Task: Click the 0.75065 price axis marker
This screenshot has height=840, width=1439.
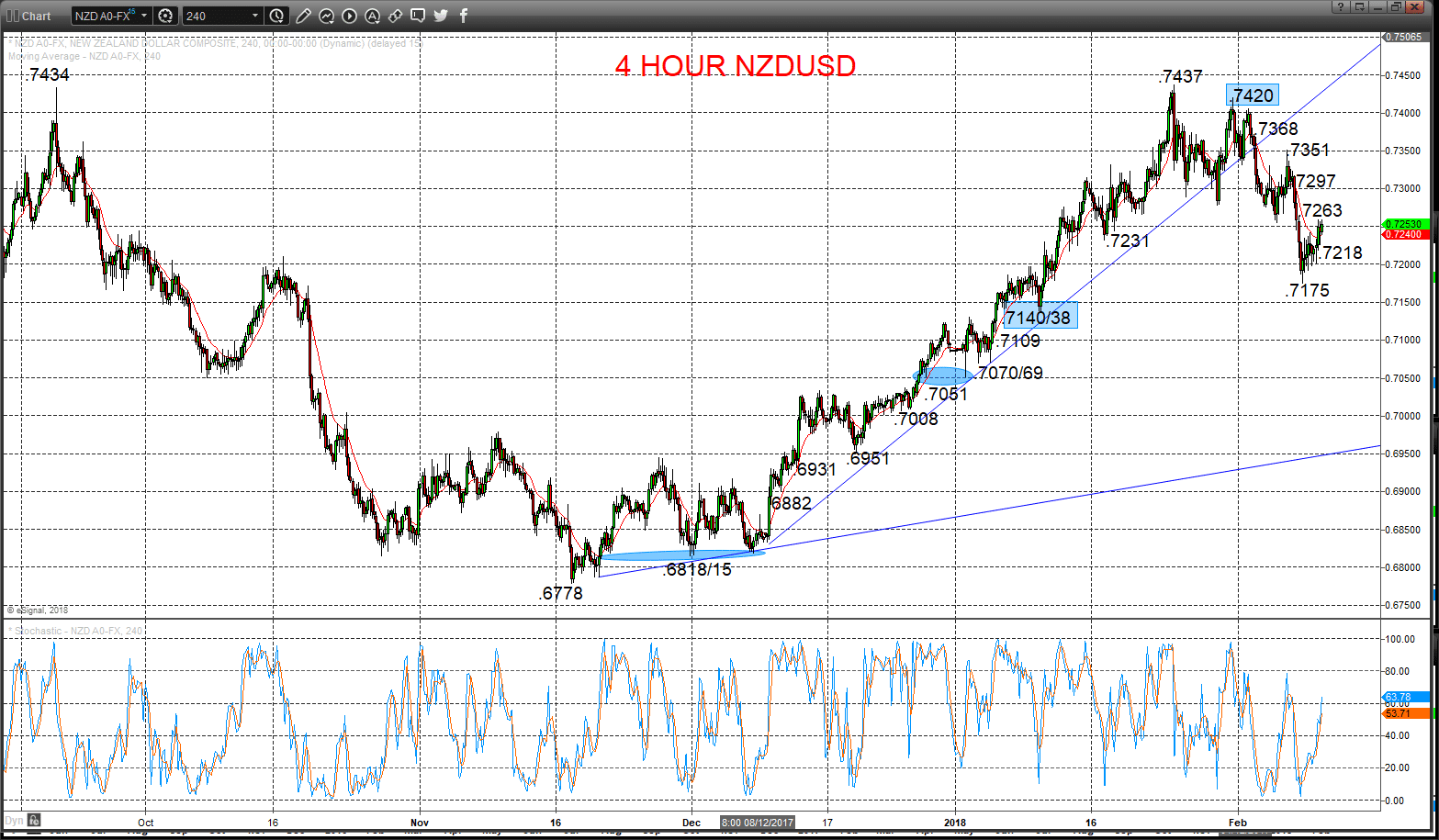Action: (1407, 38)
